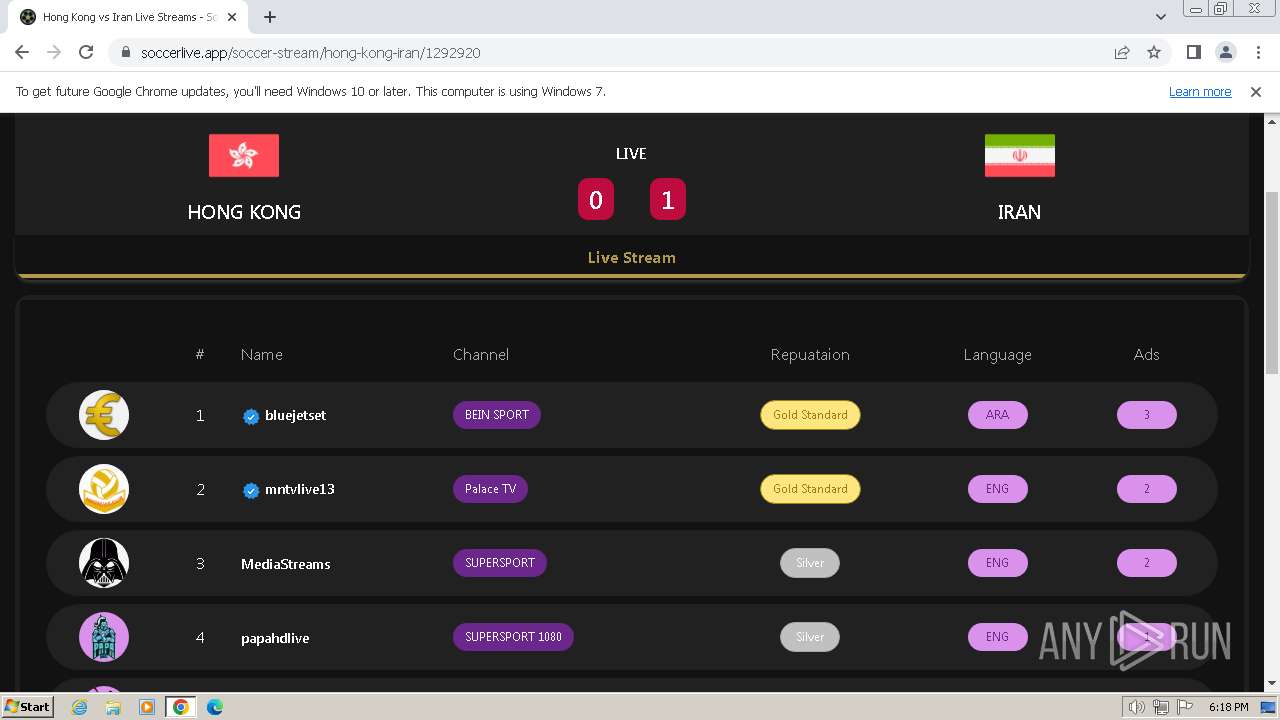Open the papahdlive stream link
Viewport: 1280px width, 720px height.
point(275,638)
